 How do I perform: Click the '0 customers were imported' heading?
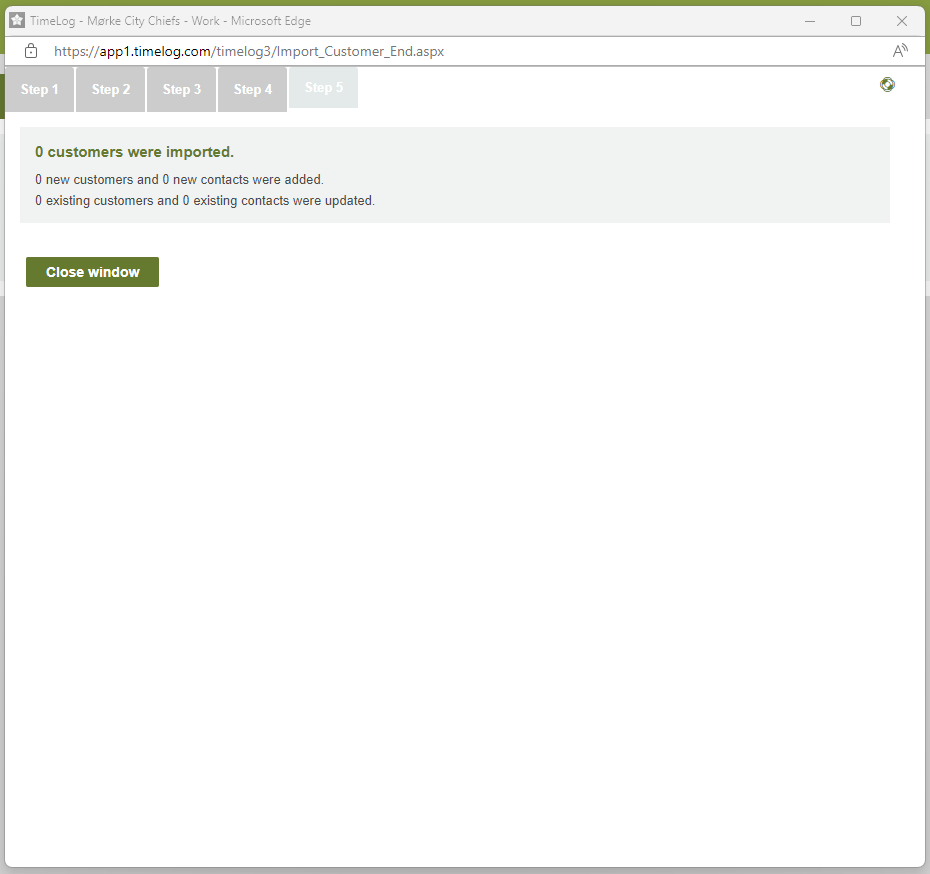[x=134, y=152]
